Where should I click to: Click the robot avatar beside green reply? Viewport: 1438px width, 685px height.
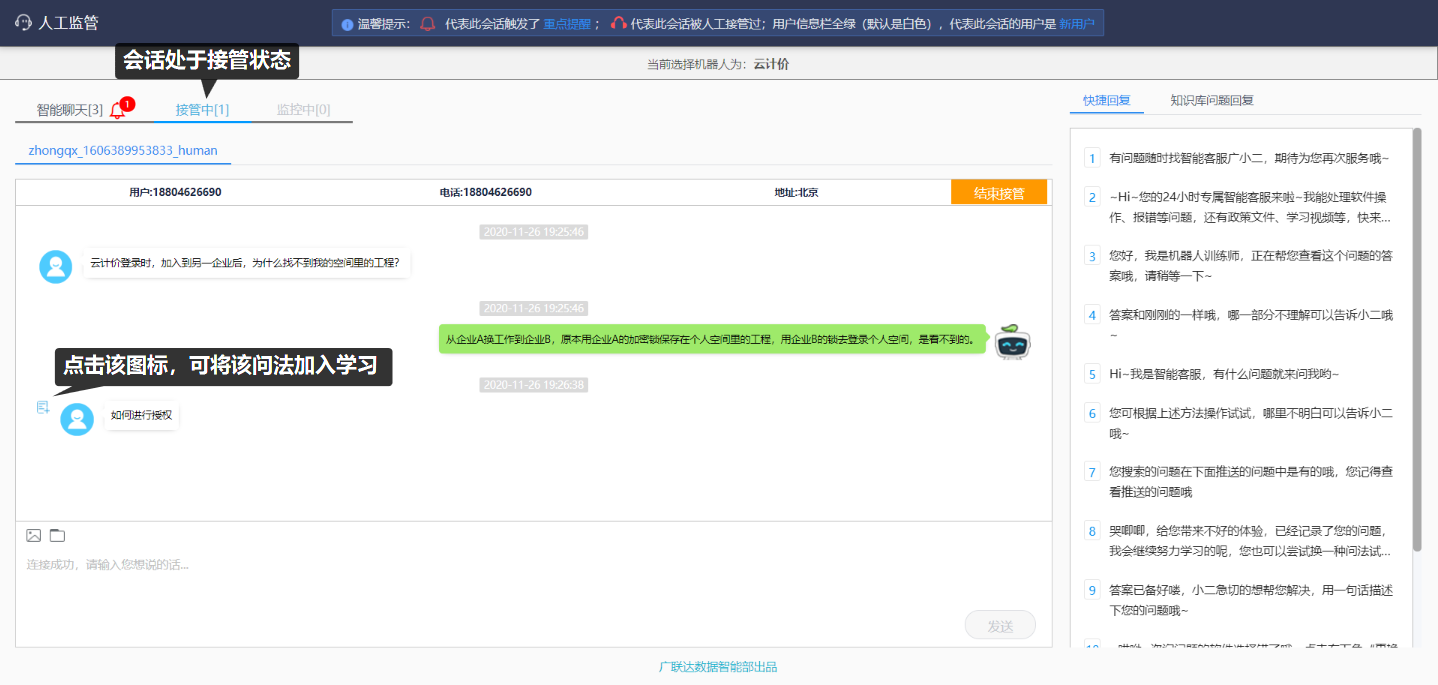coord(1012,341)
